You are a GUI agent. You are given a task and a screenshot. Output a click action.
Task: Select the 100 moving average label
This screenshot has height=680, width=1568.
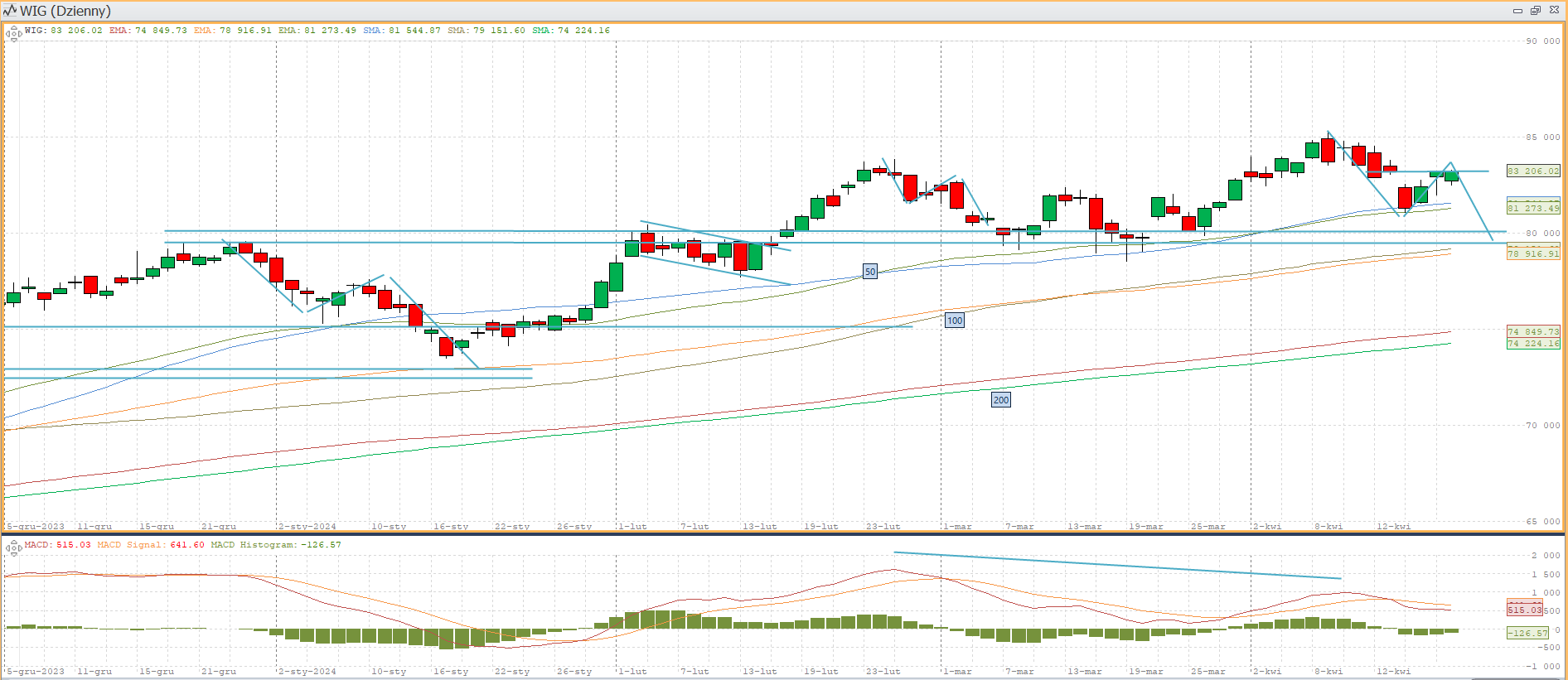point(955,321)
